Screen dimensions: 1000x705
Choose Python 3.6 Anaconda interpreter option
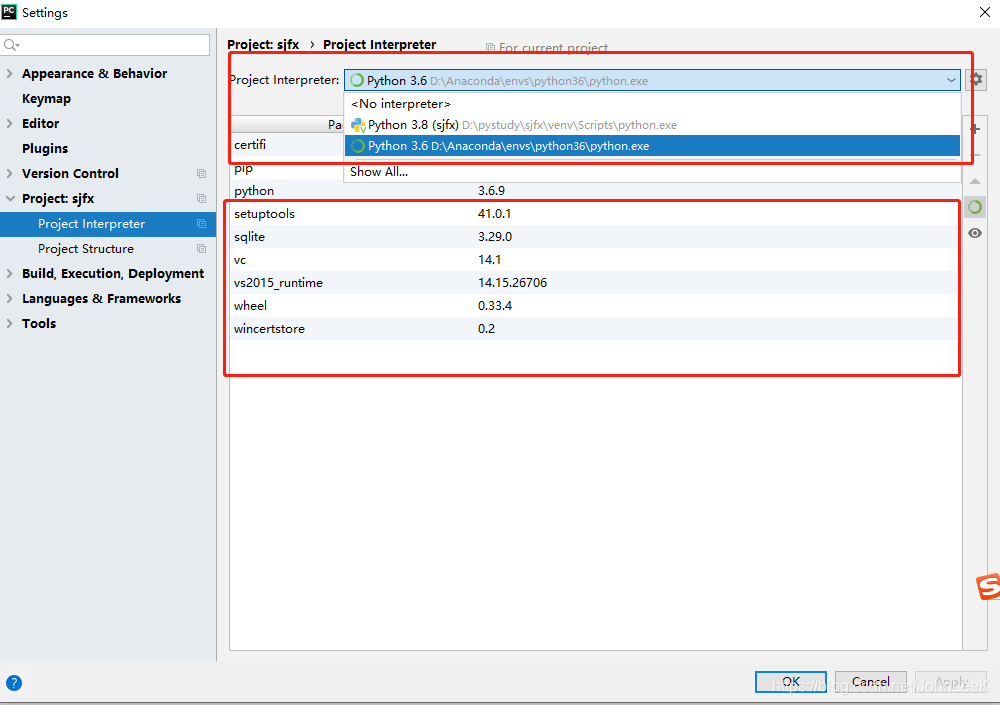(x=652, y=146)
